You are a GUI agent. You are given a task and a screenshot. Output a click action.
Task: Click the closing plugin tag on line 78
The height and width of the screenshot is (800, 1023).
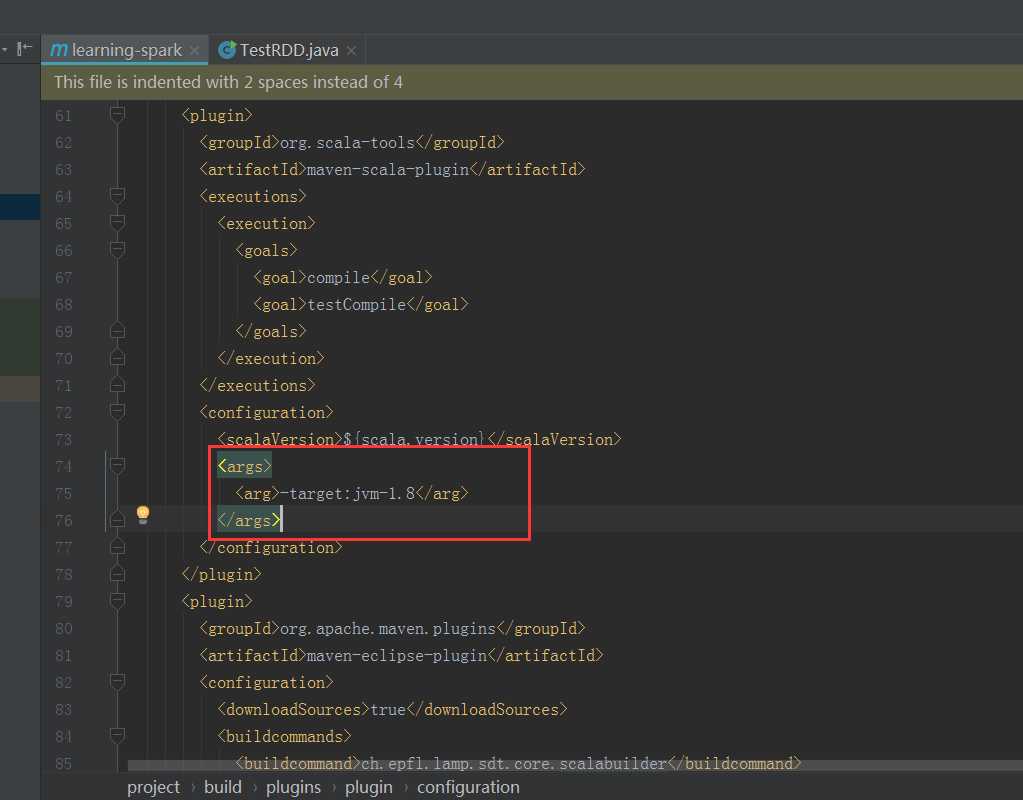[221, 574]
